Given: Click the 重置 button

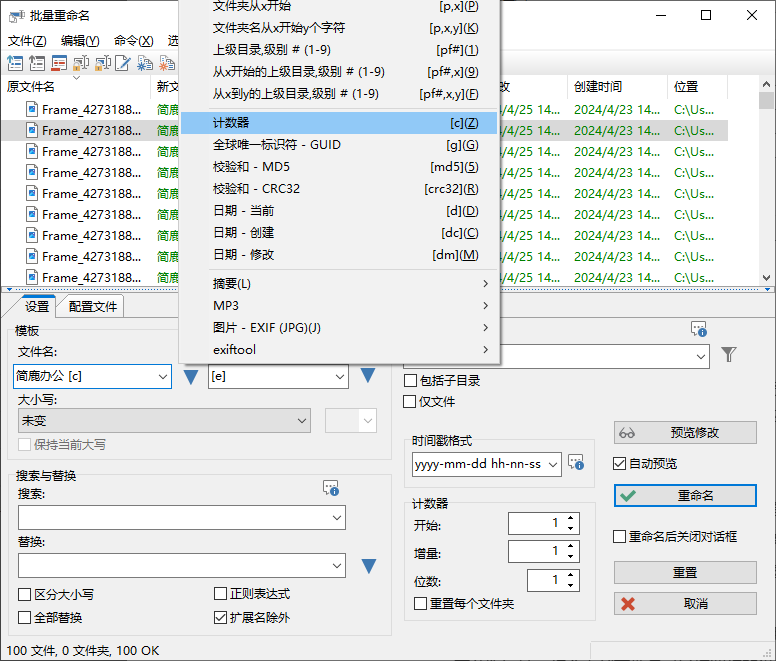Looking at the screenshot, I should click(x=685, y=572).
